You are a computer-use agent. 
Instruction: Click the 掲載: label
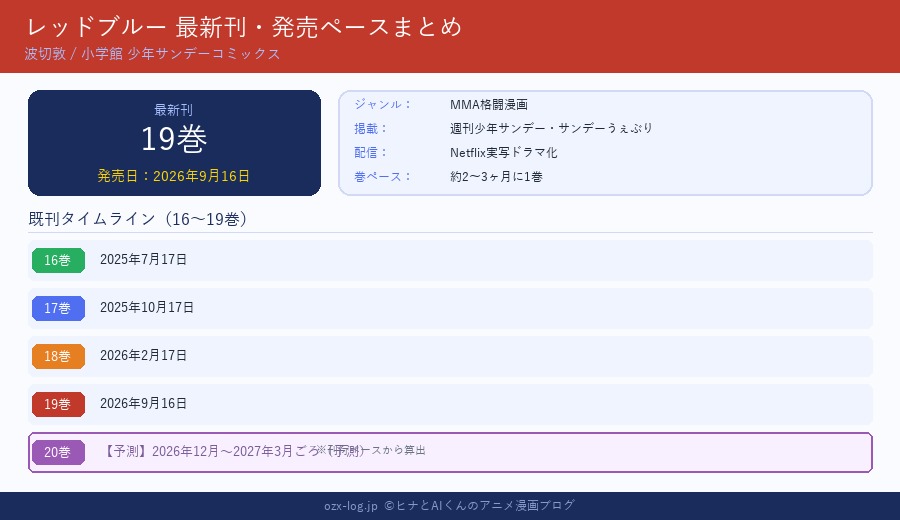371,129
